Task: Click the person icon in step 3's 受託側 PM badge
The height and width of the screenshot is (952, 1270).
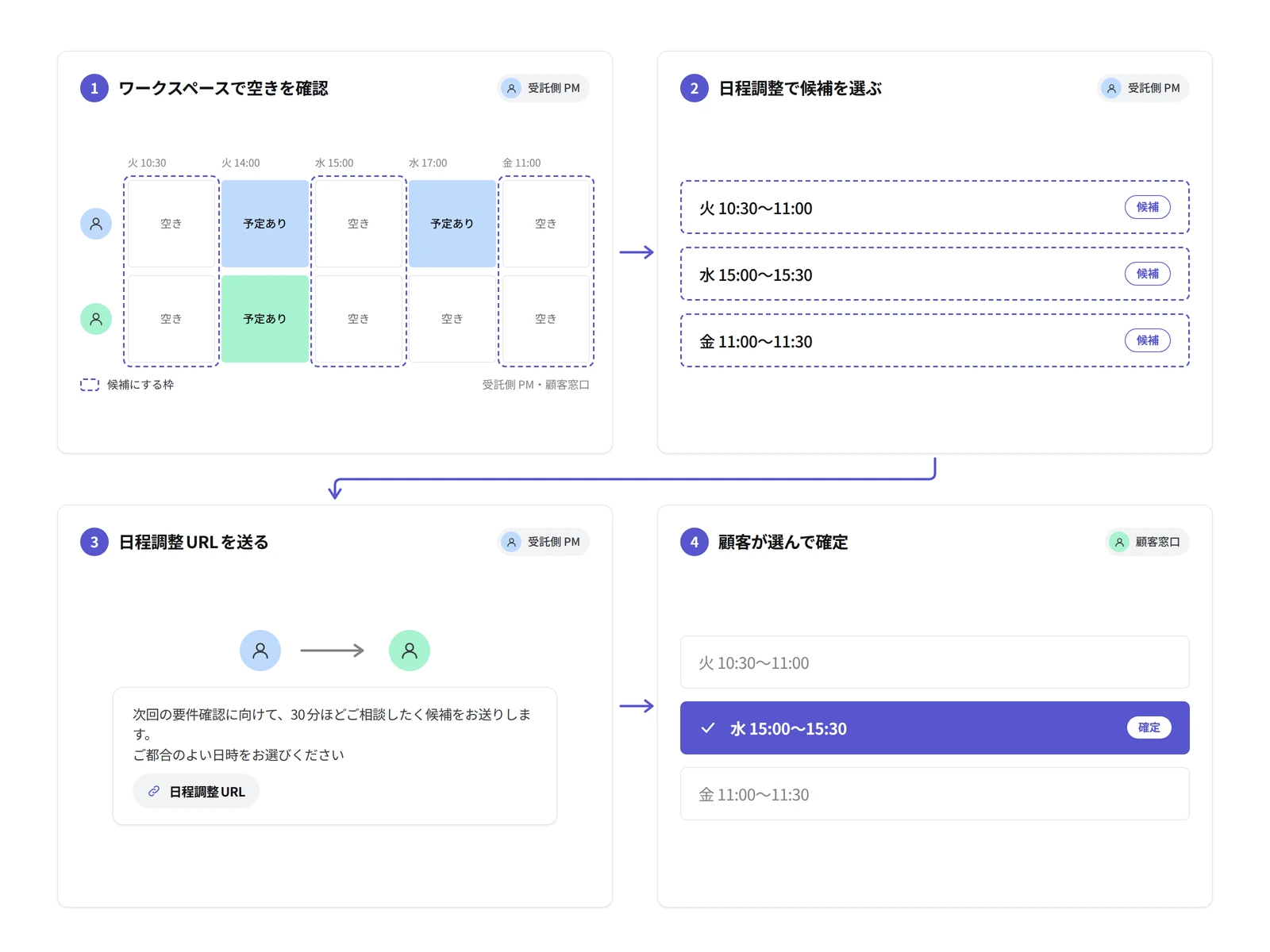Action: 511,542
